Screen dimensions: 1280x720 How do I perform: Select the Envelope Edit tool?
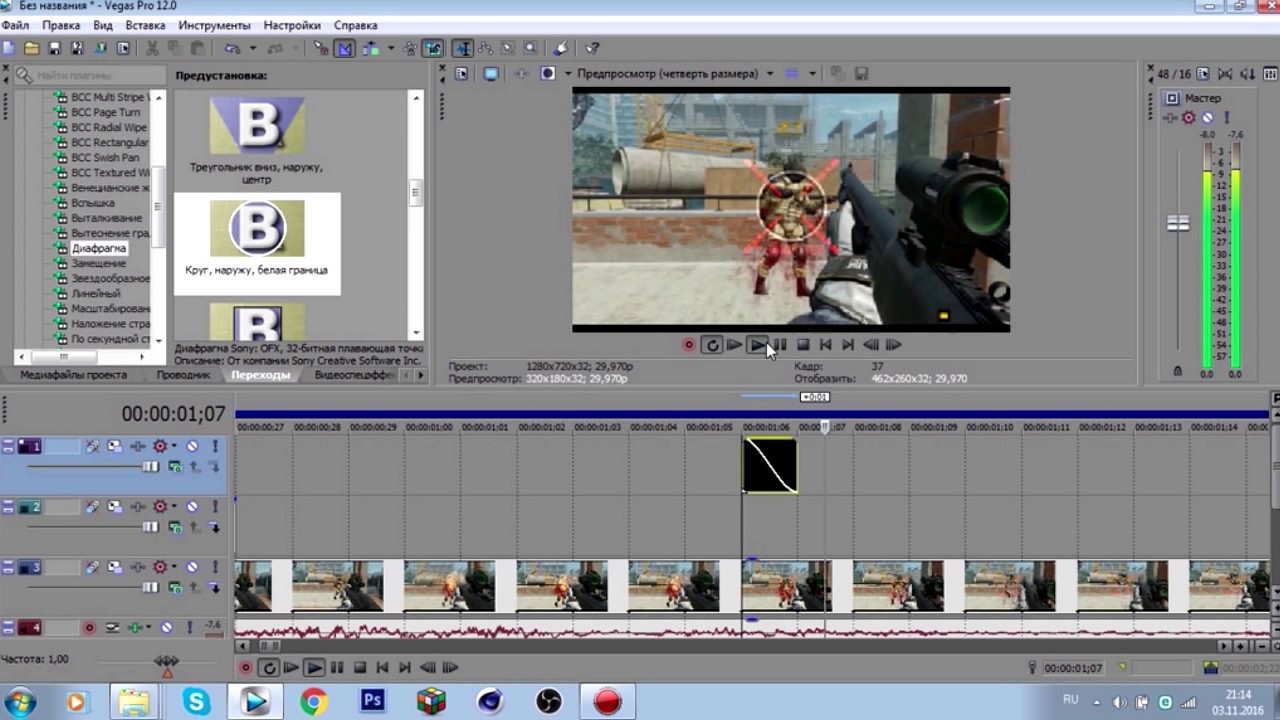(x=486, y=48)
